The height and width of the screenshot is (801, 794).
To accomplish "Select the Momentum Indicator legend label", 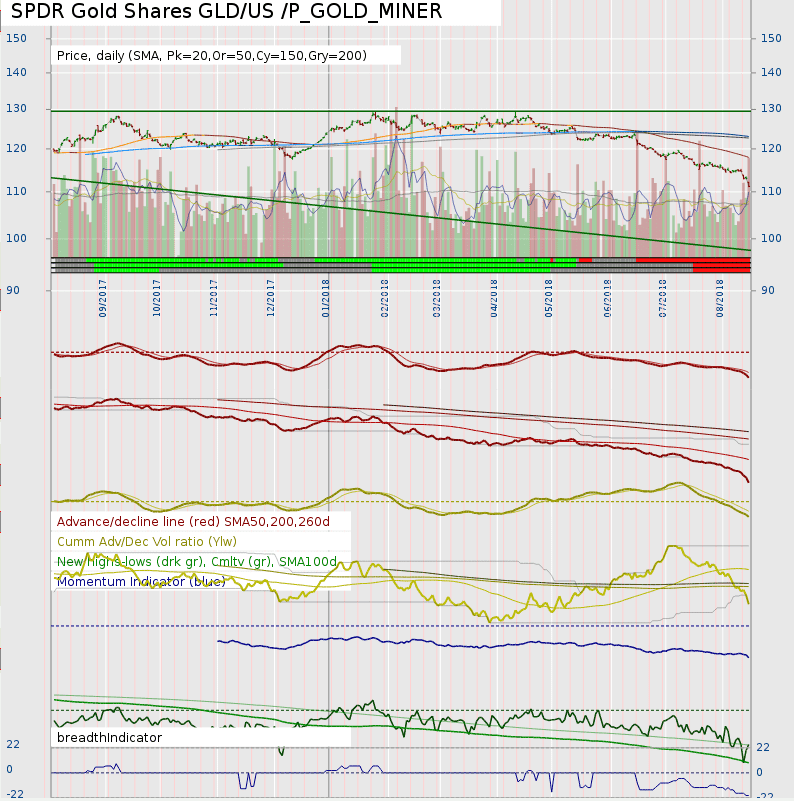I will click(x=141, y=581).
